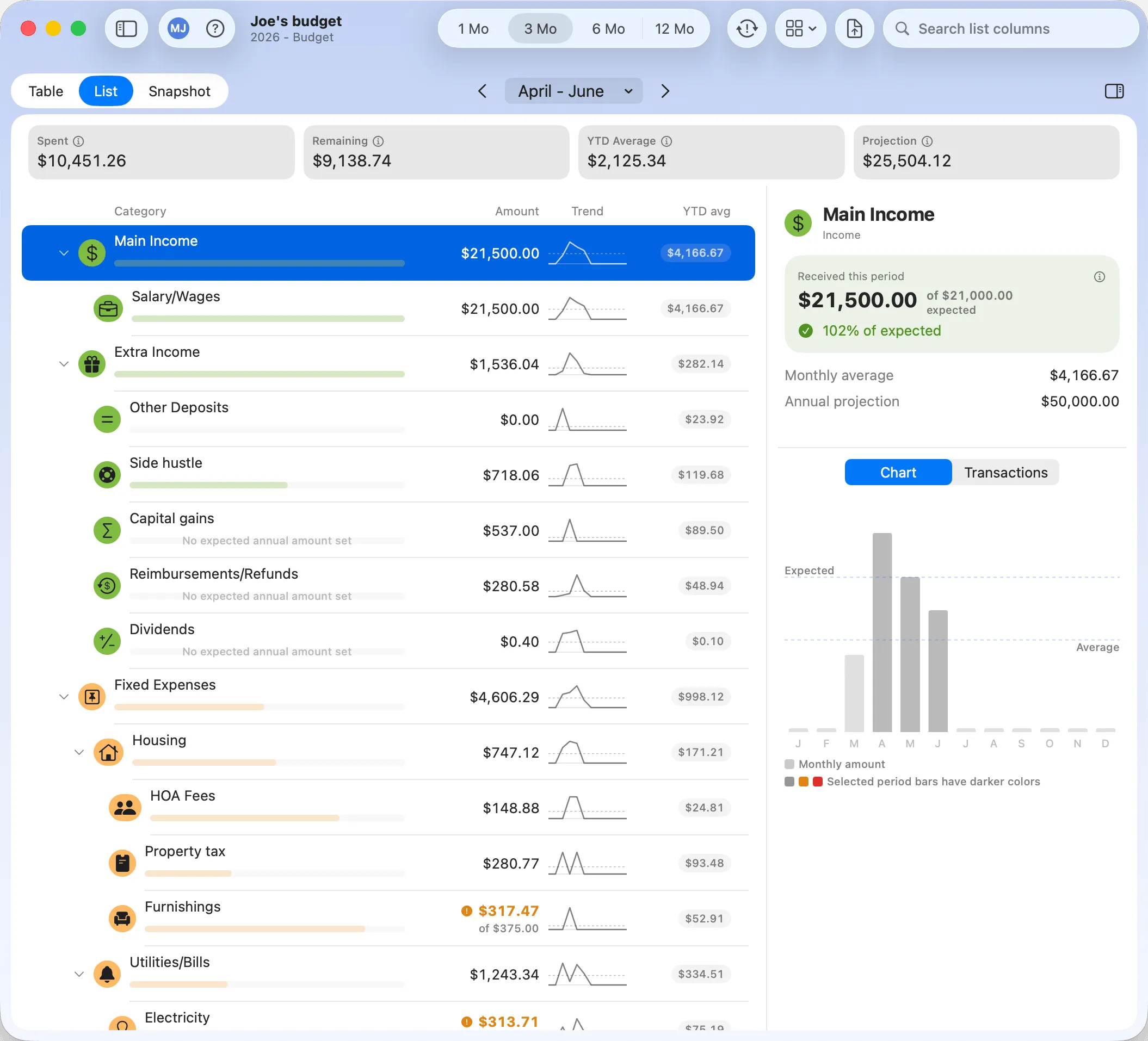The image size is (1148, 1041).
Task: Click the Search list columns field
Action: 1010,28
